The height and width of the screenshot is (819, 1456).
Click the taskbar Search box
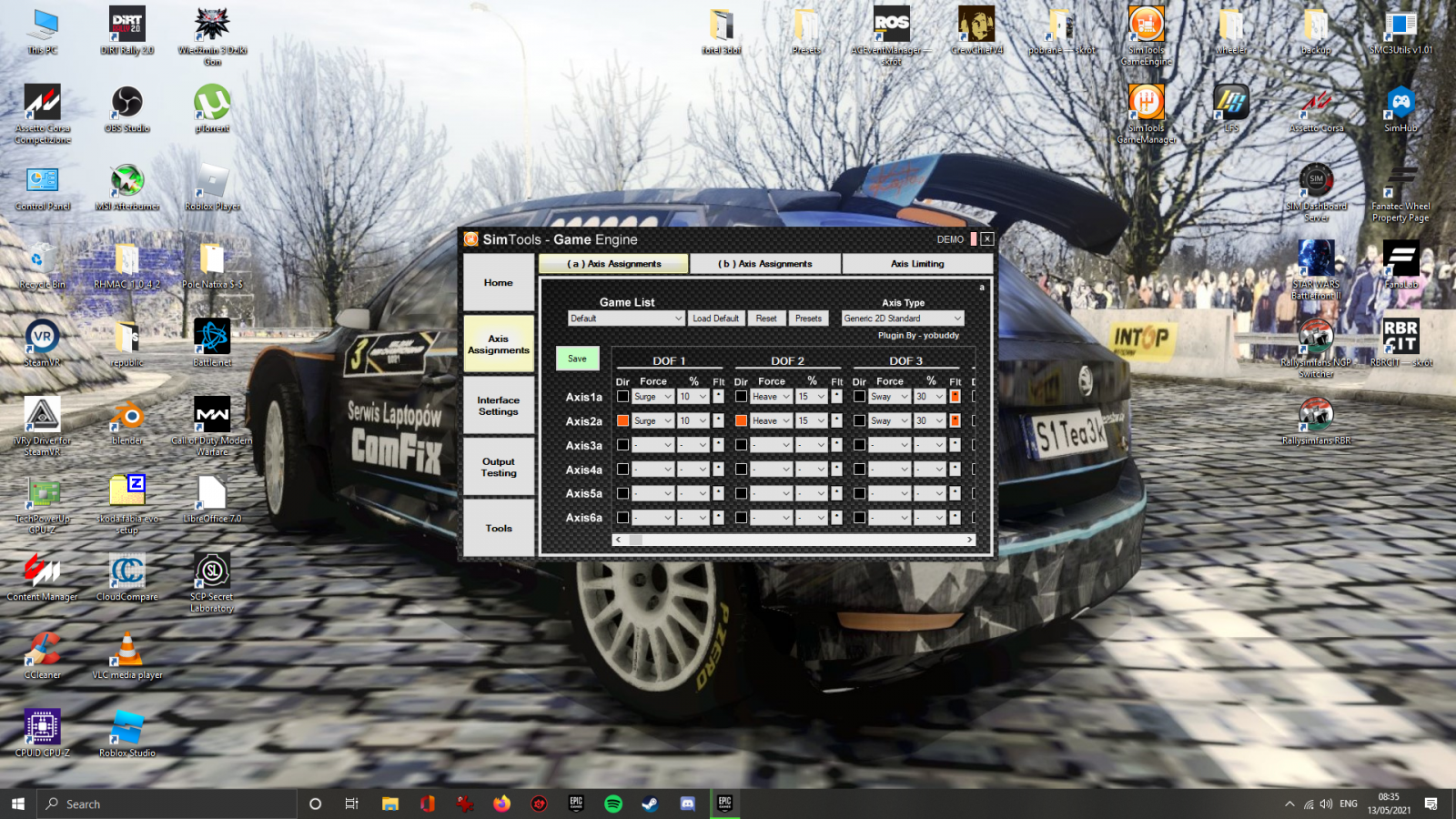pos(167,804)
